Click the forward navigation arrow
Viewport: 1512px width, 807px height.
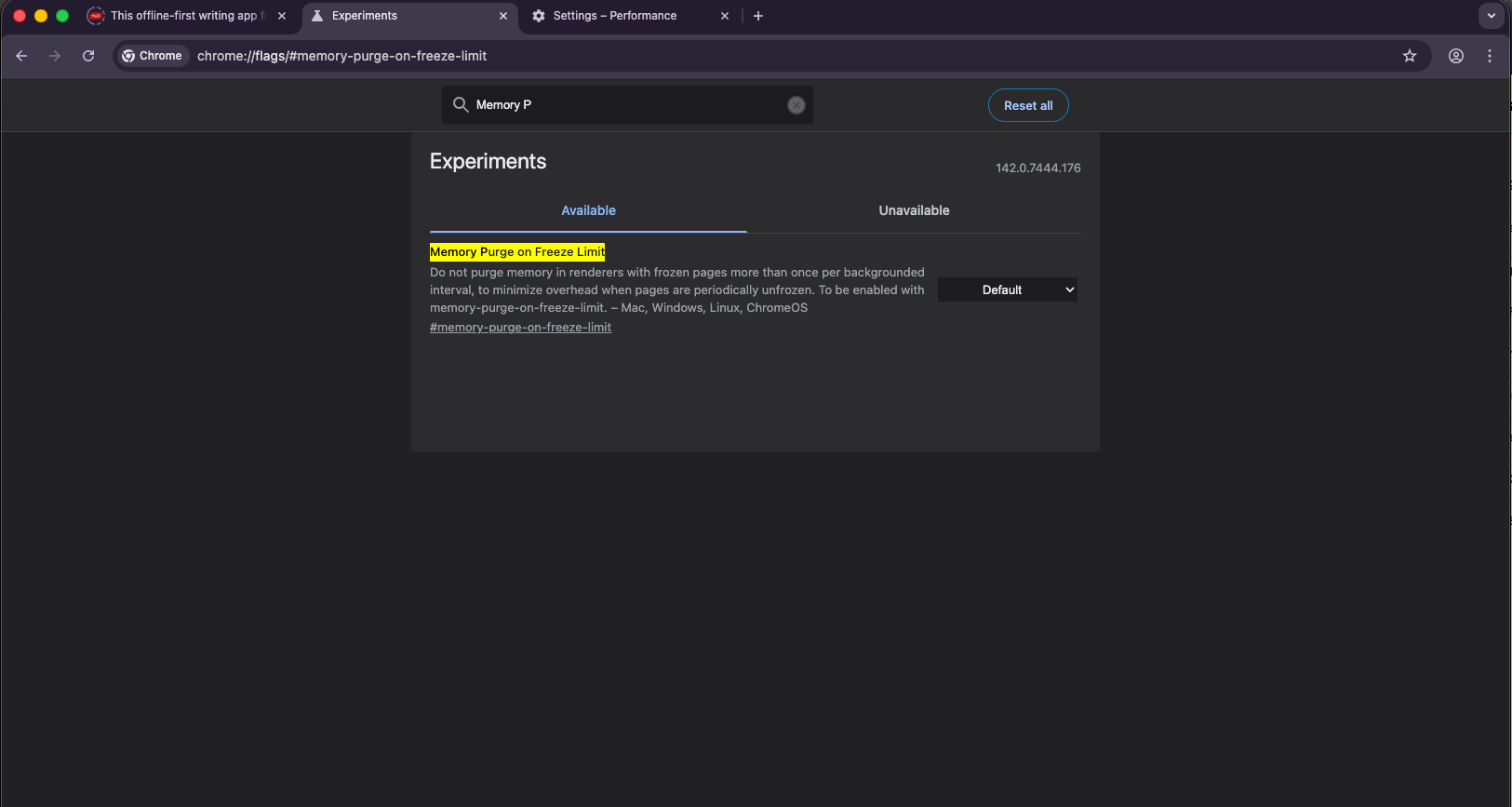point(55,56)
